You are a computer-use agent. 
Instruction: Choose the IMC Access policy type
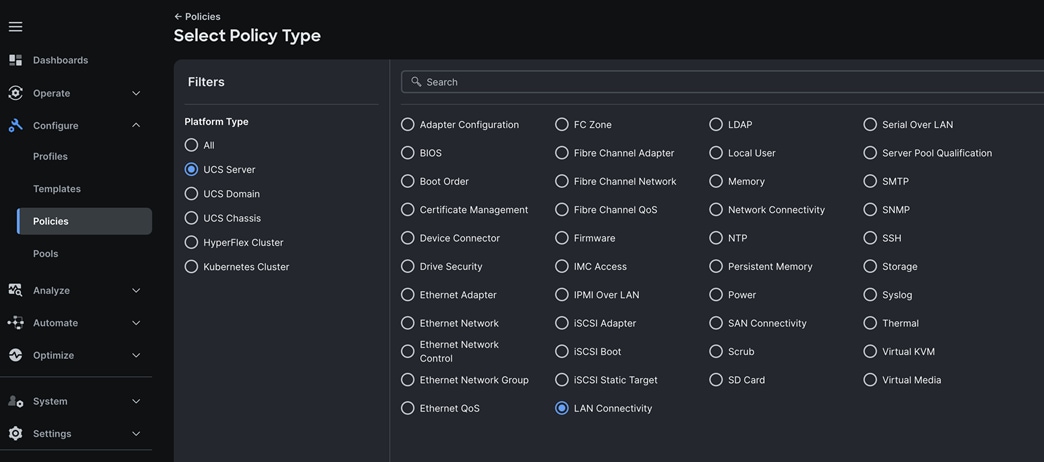click(562, 266)
